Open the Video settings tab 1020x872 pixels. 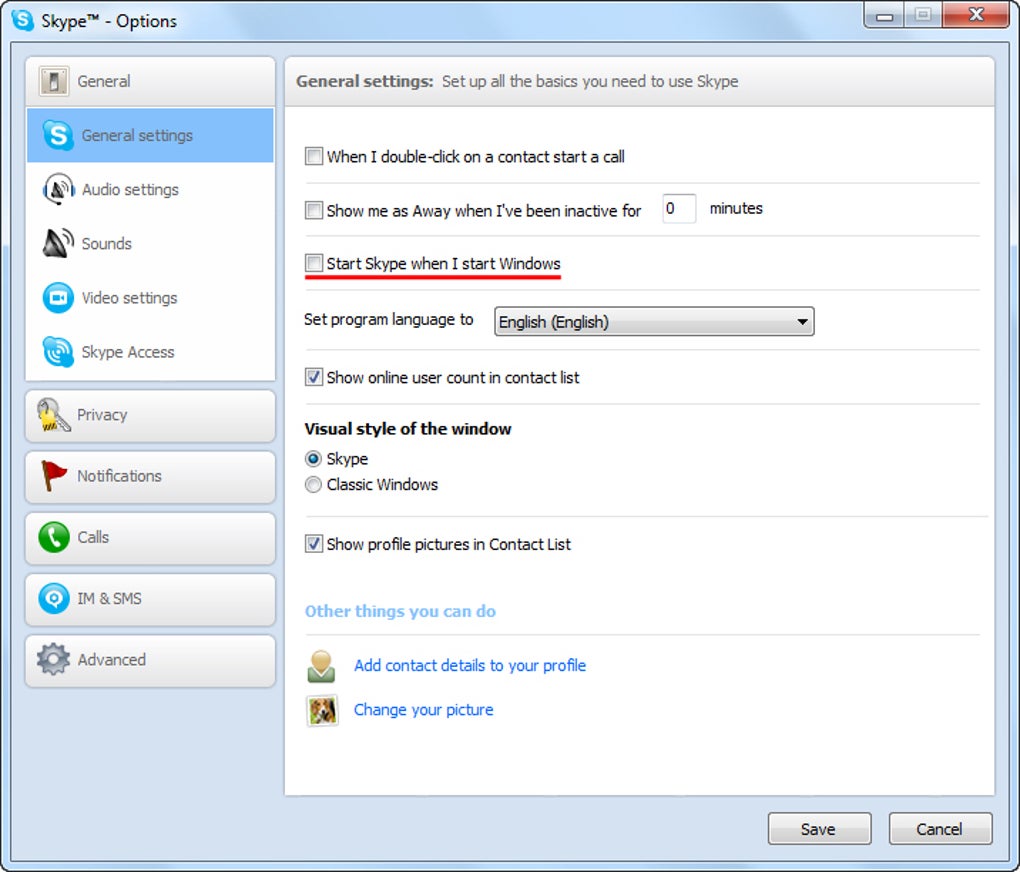click(x=150, y=297)
